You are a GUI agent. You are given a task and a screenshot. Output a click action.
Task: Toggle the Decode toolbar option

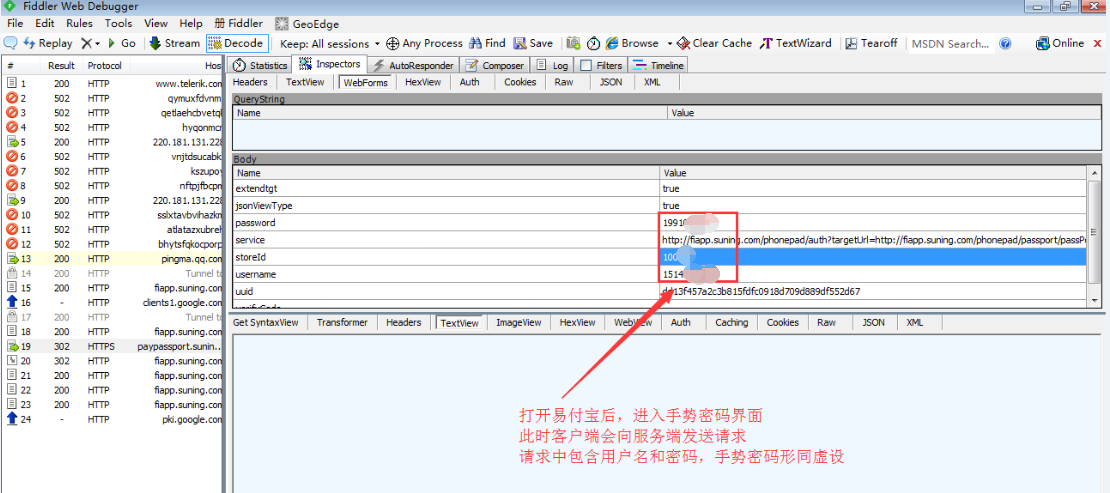coord(237,43)
